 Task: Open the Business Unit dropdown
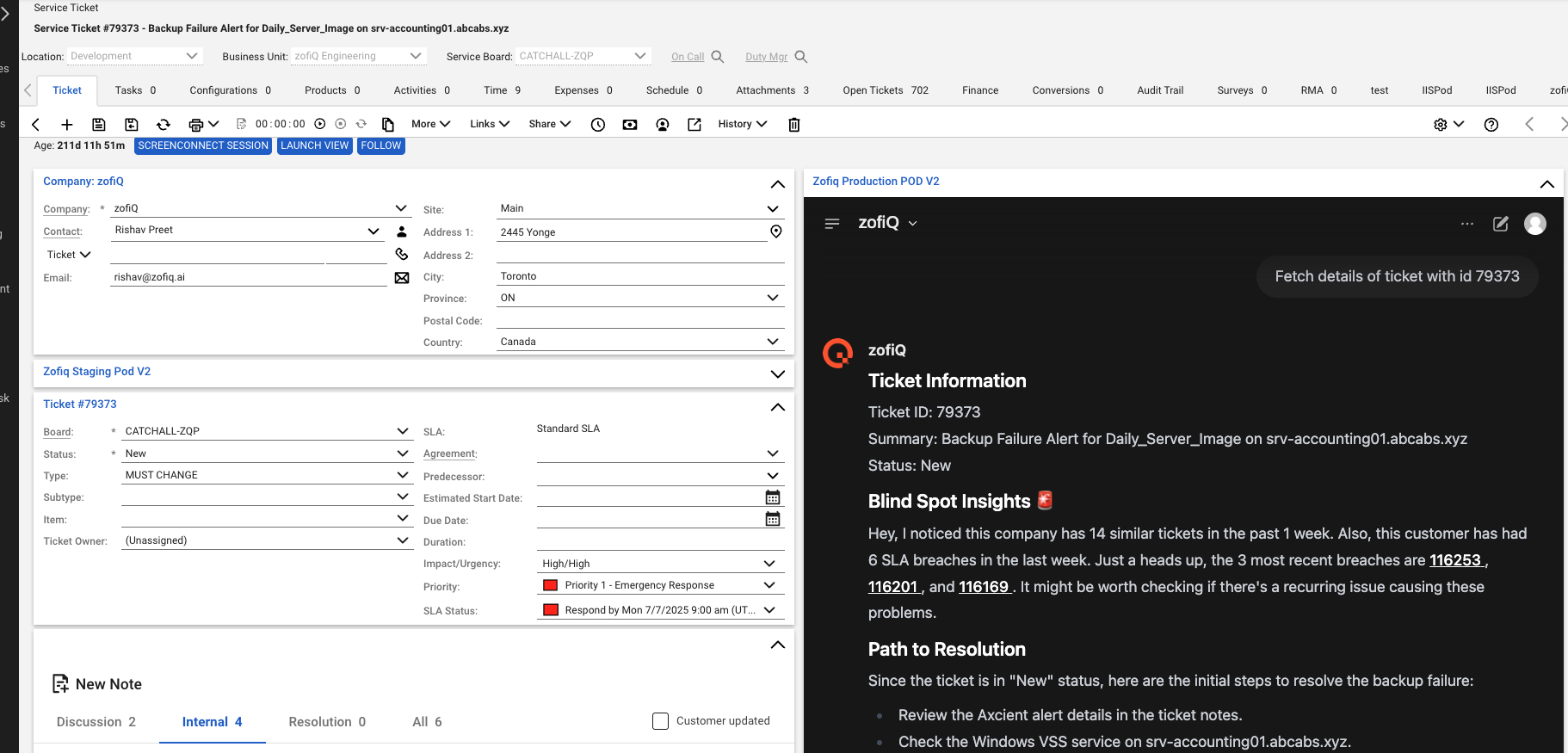(359, 56)
